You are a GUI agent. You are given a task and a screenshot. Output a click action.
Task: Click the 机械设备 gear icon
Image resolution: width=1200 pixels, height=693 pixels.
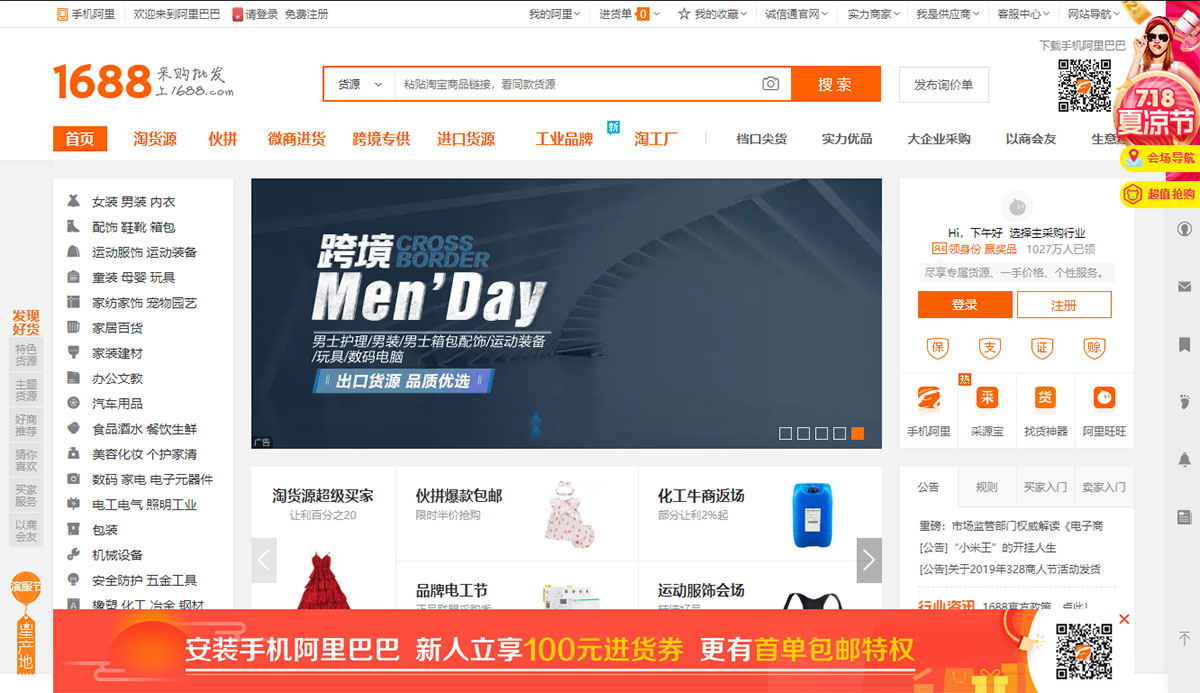tap(75, 554)
